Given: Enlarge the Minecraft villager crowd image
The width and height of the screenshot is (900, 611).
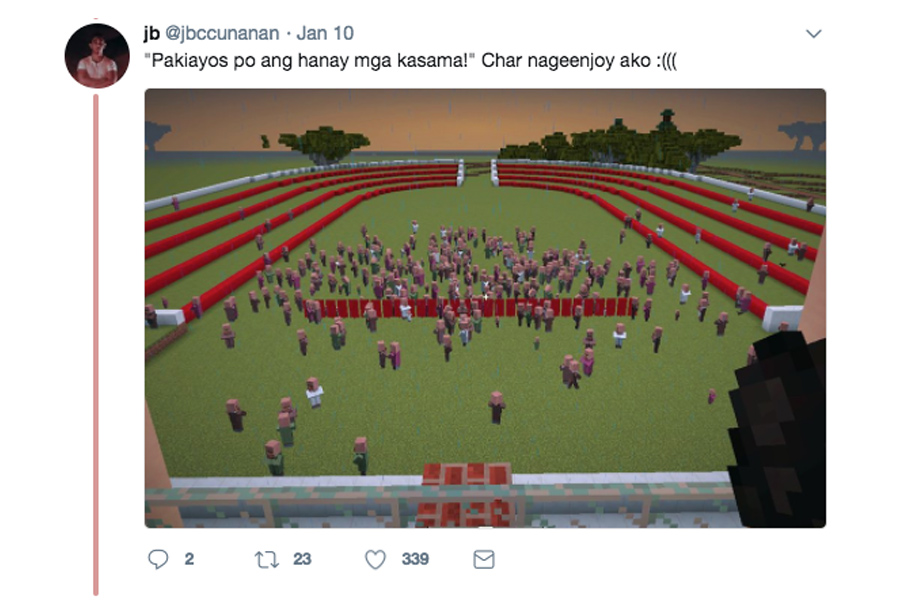Looking at the screenshot, I should click(485, 308).
